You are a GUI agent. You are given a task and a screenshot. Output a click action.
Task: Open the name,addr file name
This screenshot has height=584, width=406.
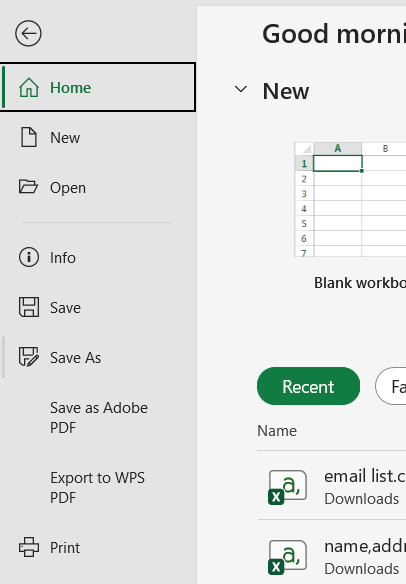[365, 546]
